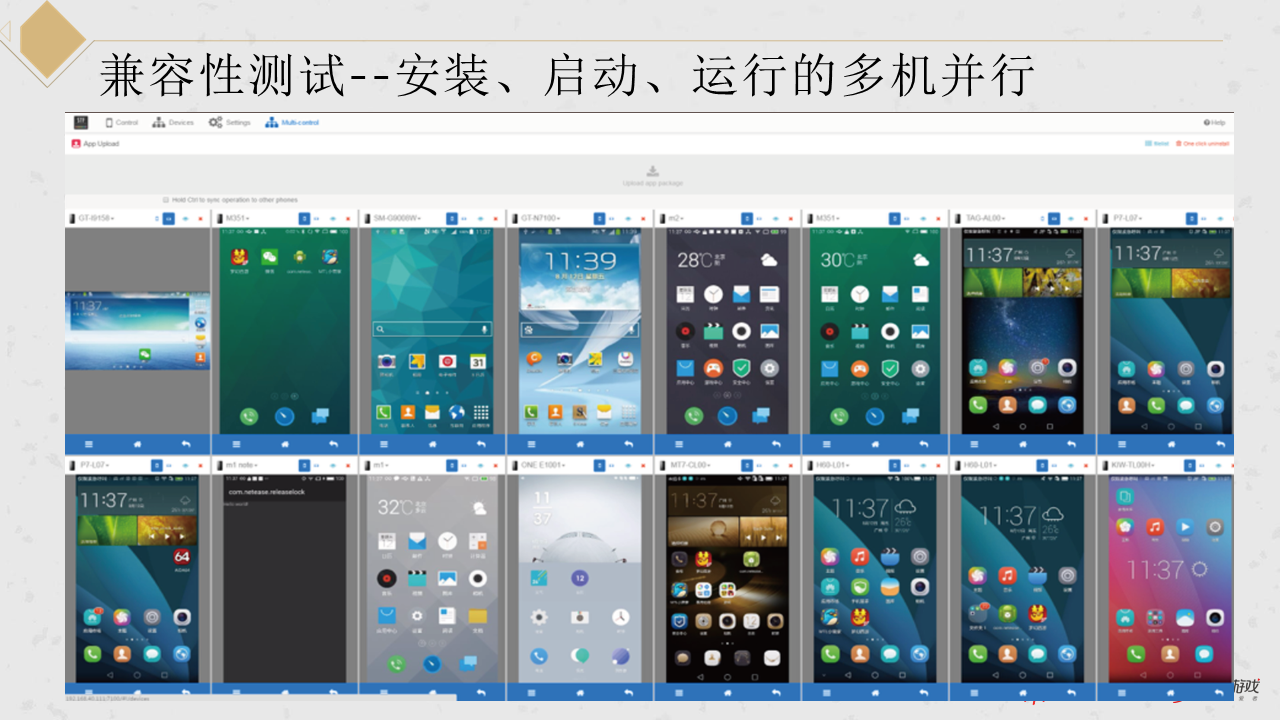Toggle landscape rotate button on GT-I9158 panel

168,218
